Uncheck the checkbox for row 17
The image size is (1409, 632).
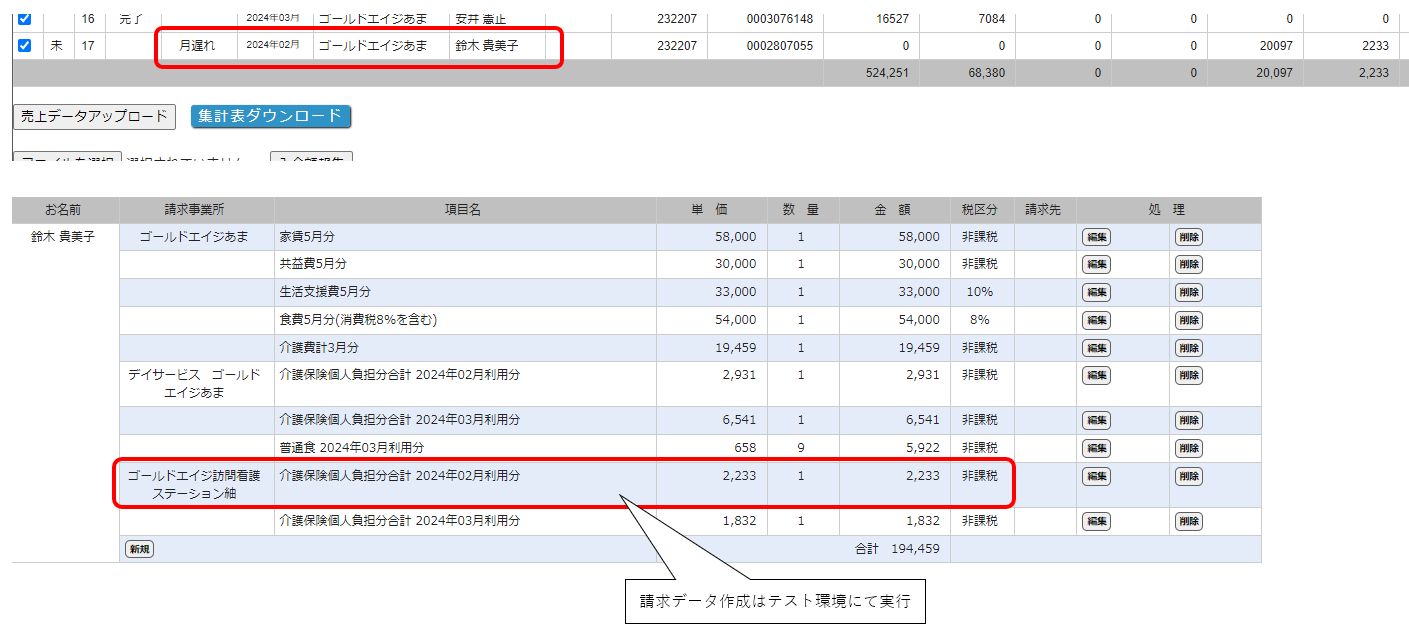(x=25, y=45)
